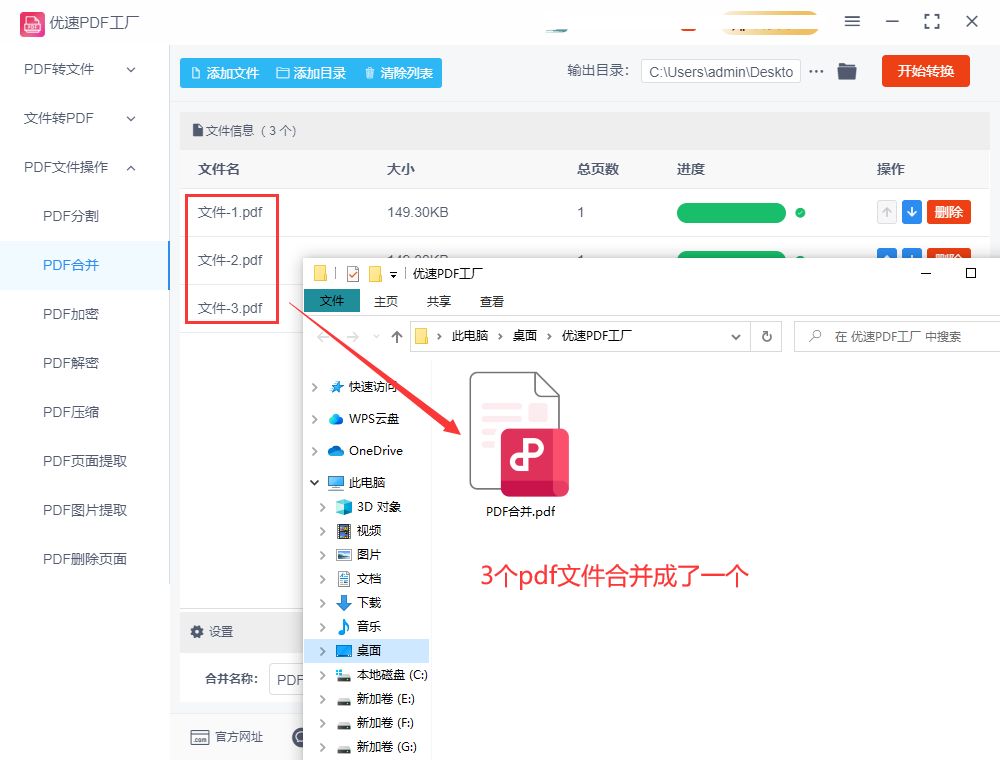Expand 新加卷 (E:) tree node
This screenshot has width=1000, height=760.
(323, 699)
